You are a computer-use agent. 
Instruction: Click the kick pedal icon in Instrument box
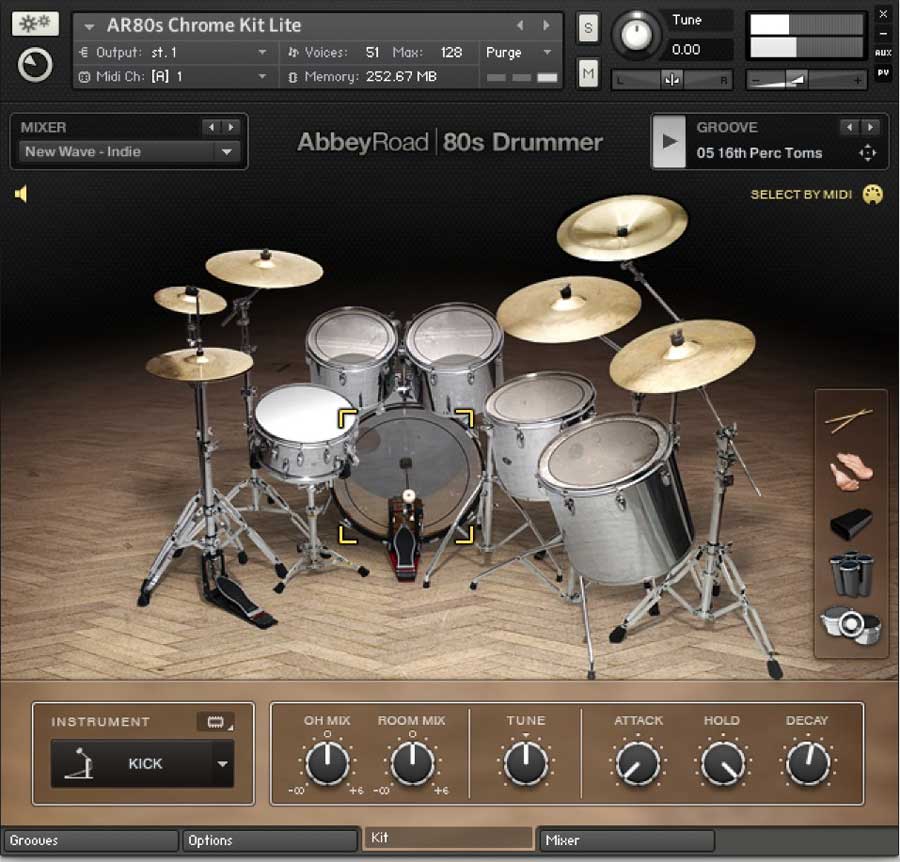click(80, 763)
